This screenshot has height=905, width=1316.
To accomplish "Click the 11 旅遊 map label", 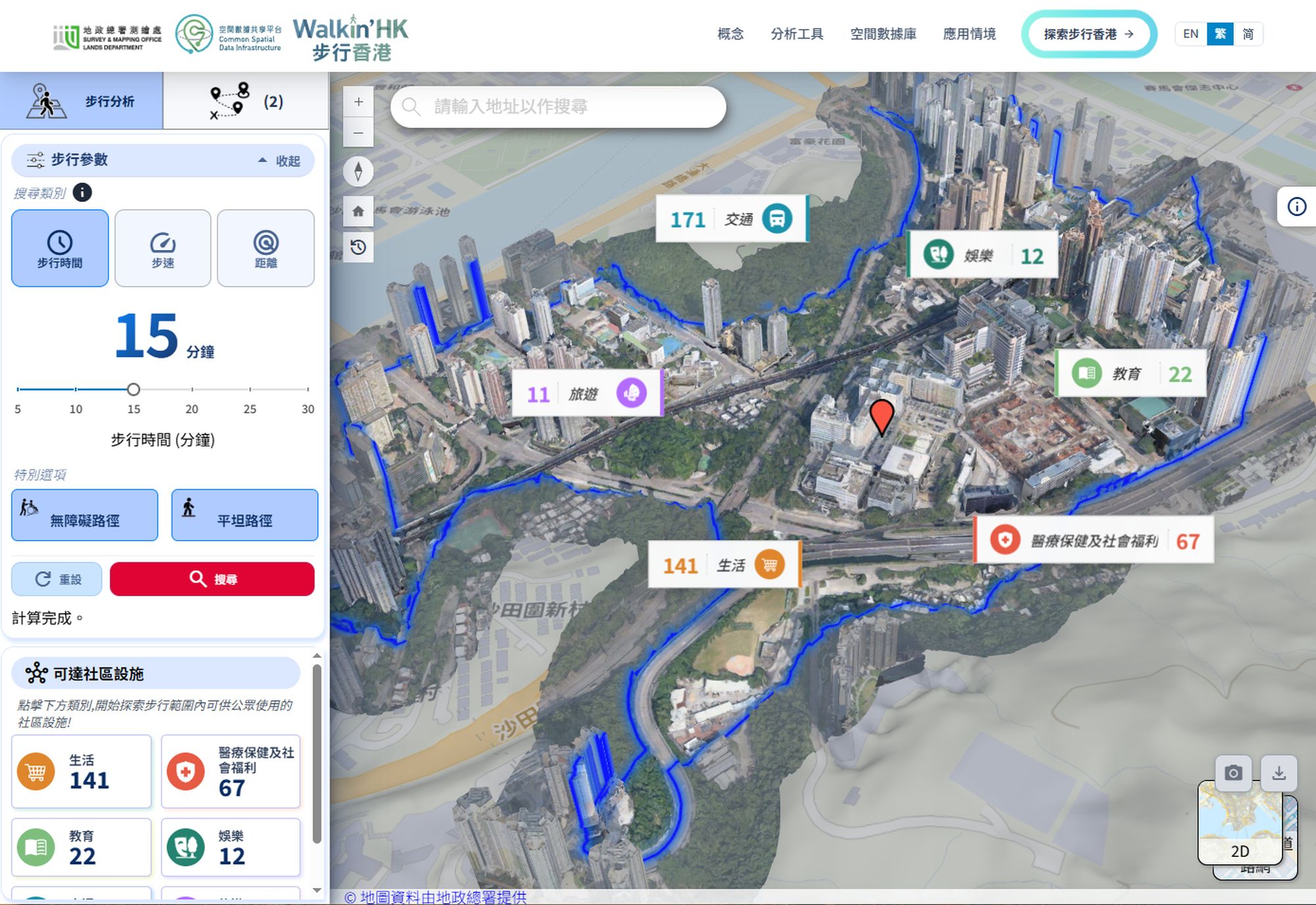I will pyautogui.click(x=587, y=393).
